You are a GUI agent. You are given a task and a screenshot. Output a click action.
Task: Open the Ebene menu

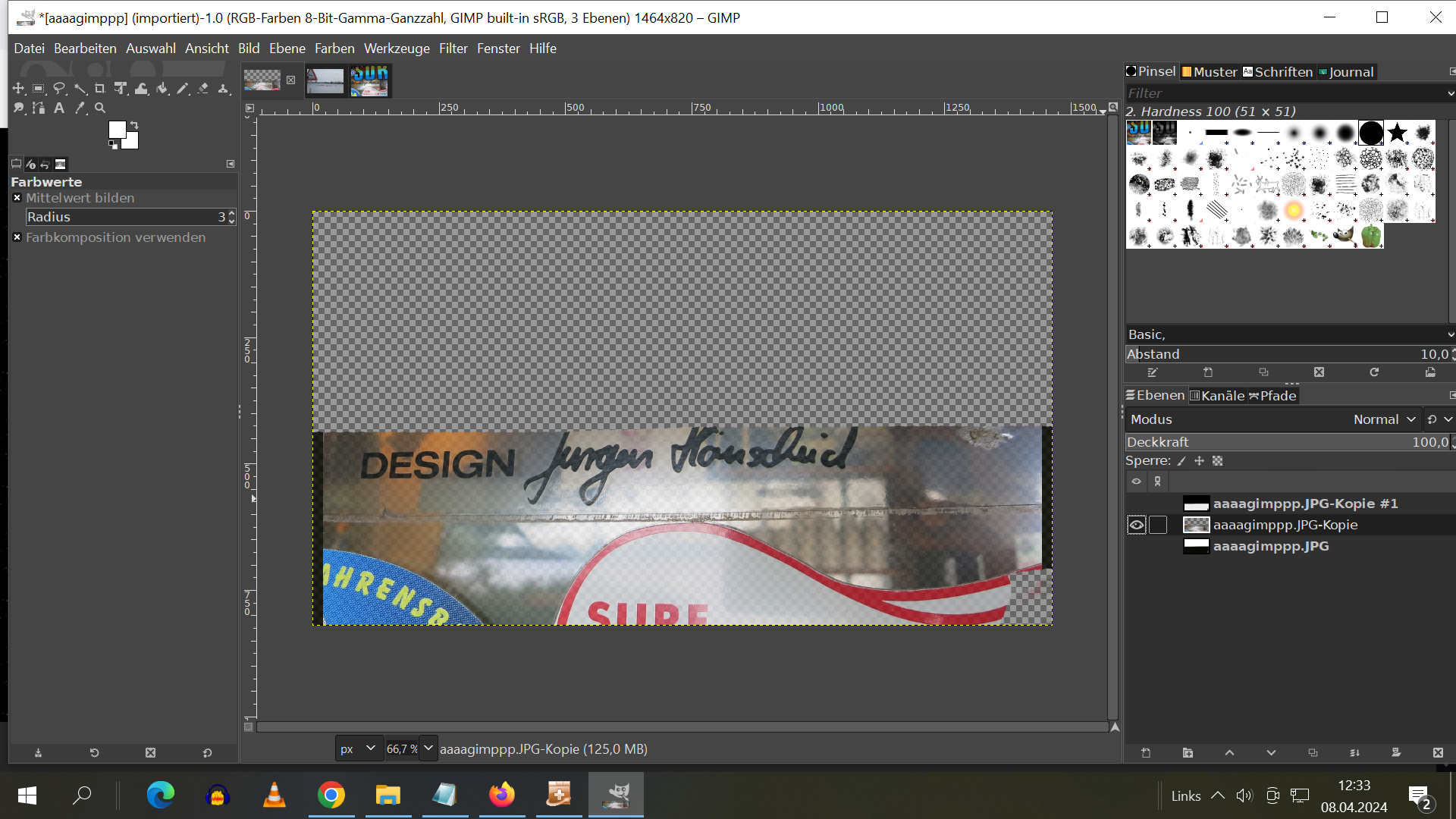coord(287,49)
